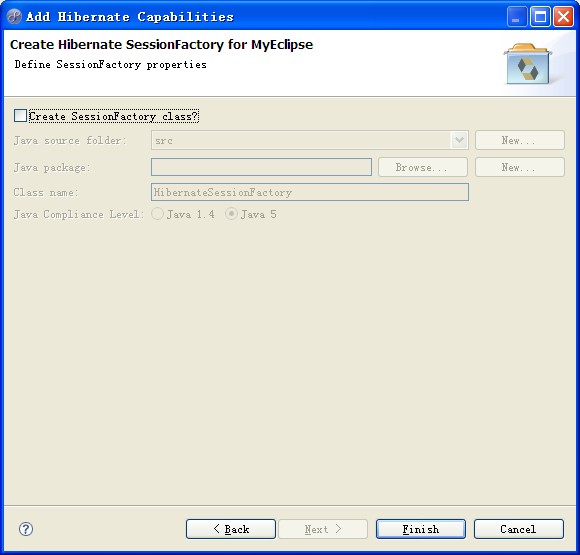
Task: Click the src source folder combo box
Action: (x=310, y=140)
